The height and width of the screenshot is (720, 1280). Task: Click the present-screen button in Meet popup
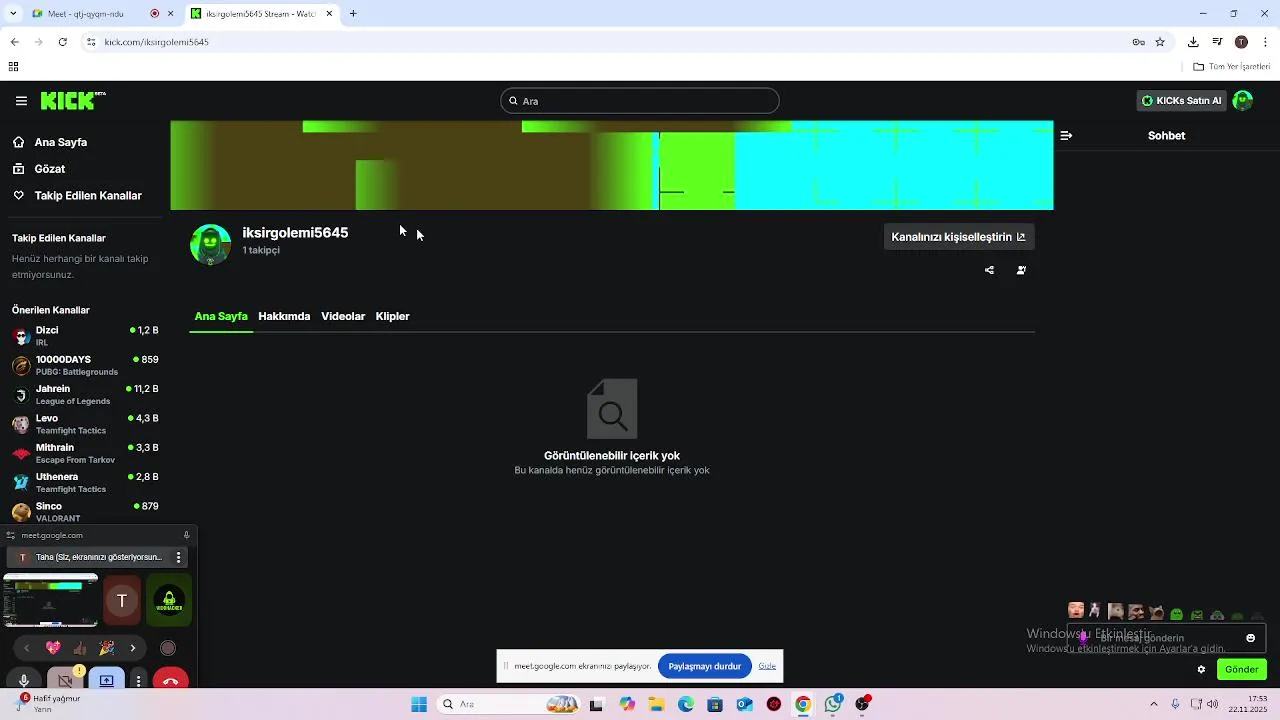click(x=107, y=681)
